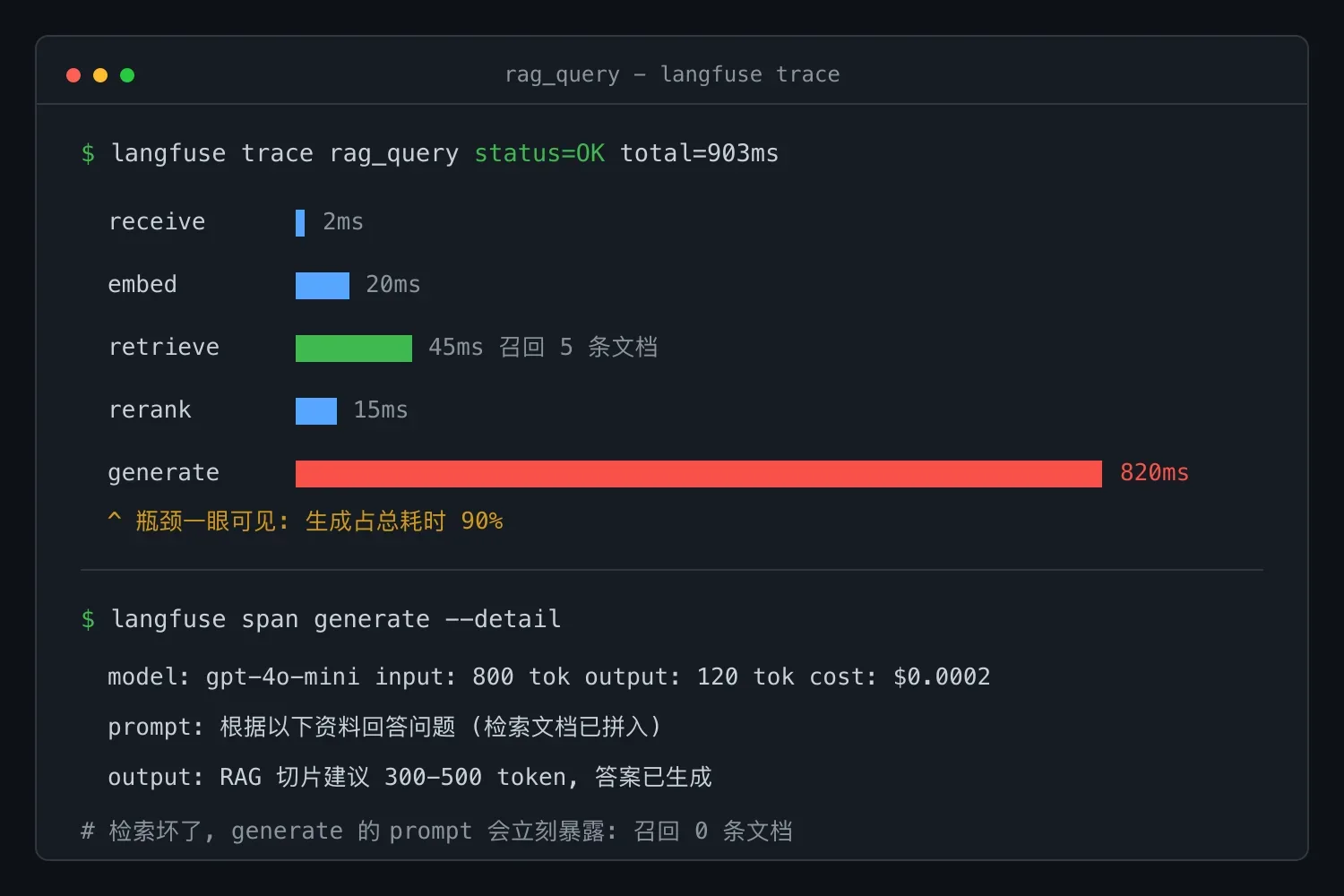Click the '15ms' rerank duration

coord(381,409)
